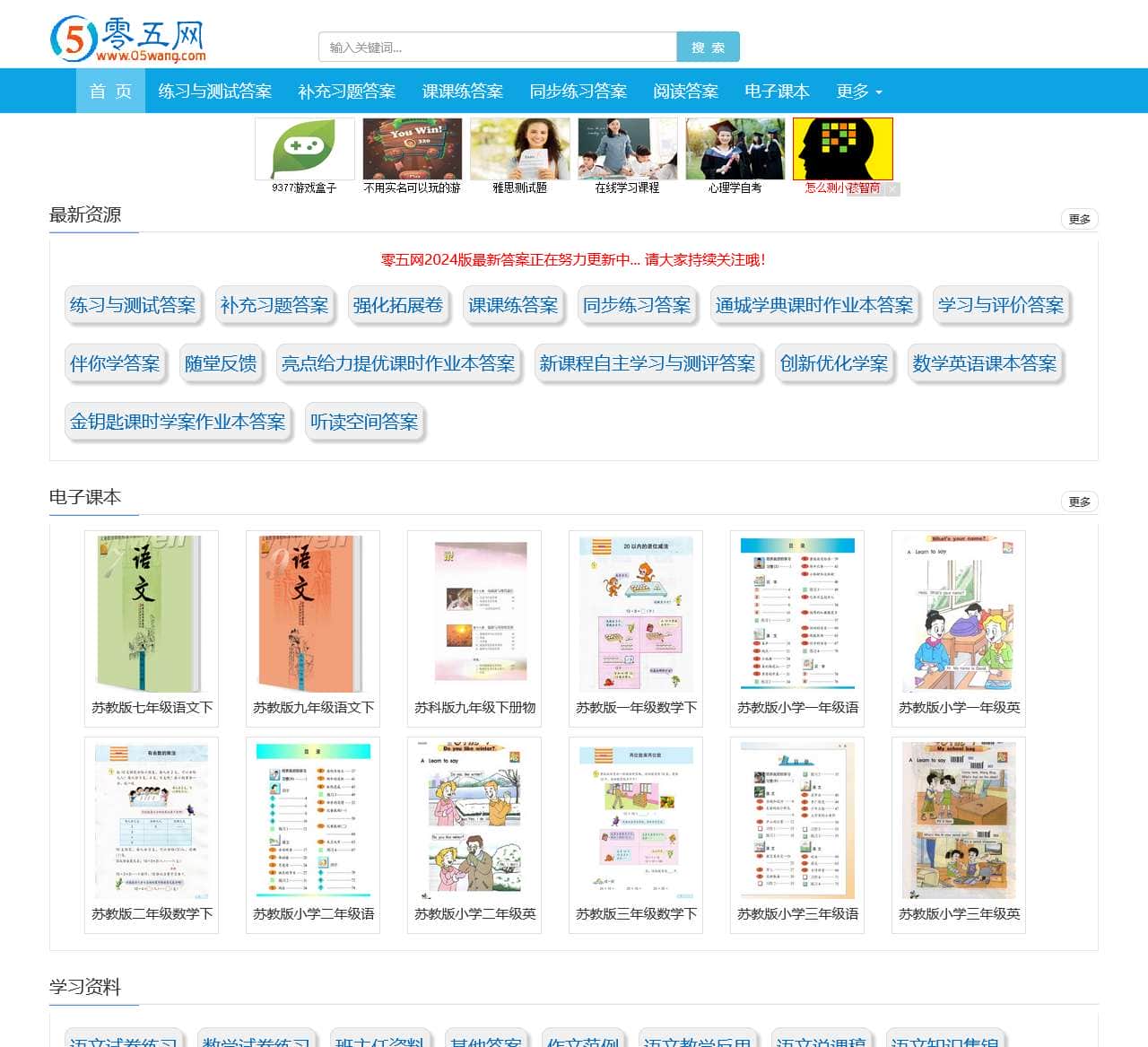Click 更多 beside 电子课本 heading
This screenshot has width=1148, height=1047.
[x=1080, y=502]
